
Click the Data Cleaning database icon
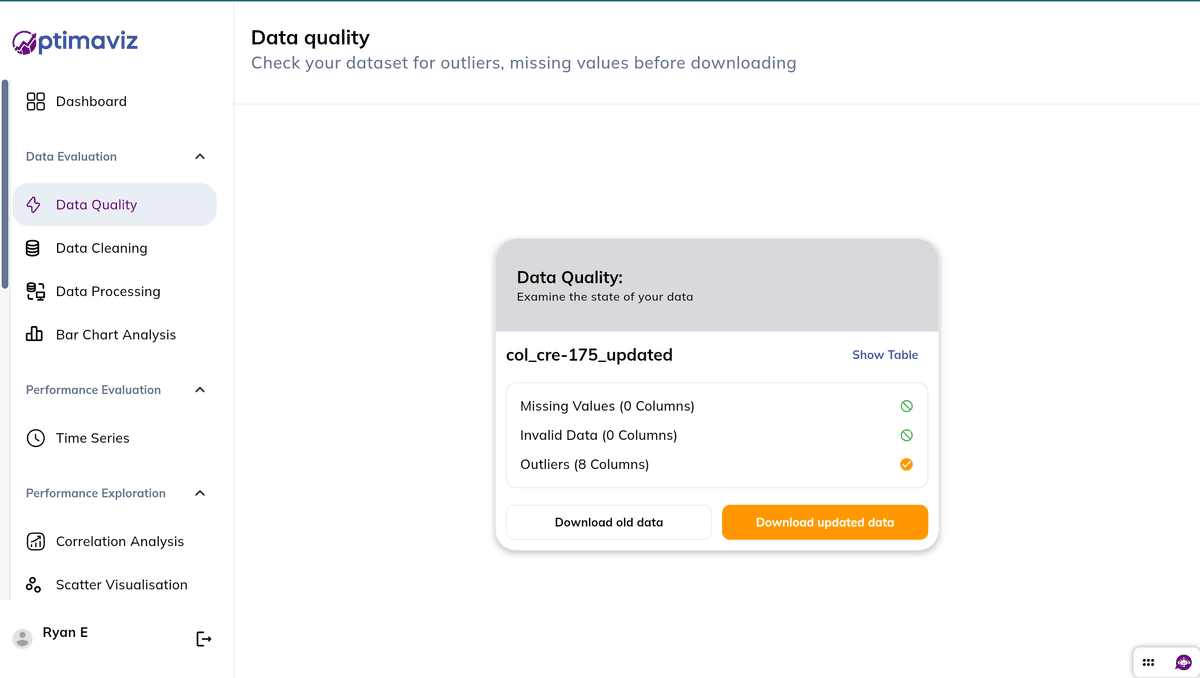pos(33,248)
